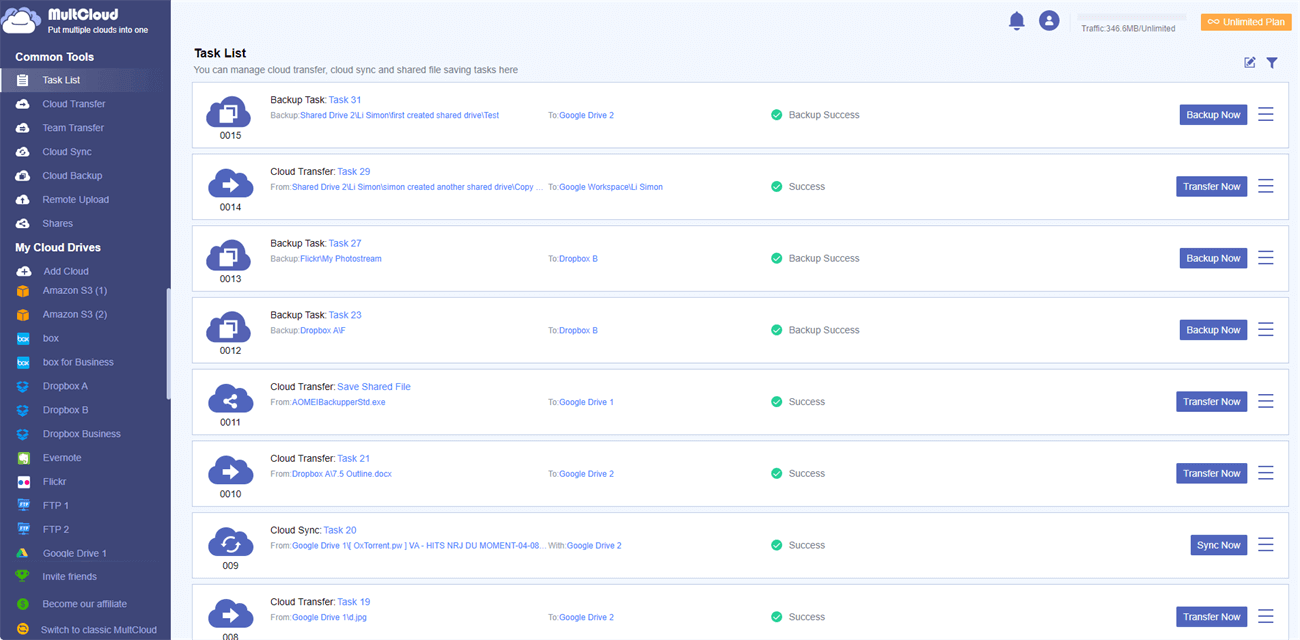Open Cloud Transfer in Common Tools
The image size is (1300, 640).
[73, 104]
